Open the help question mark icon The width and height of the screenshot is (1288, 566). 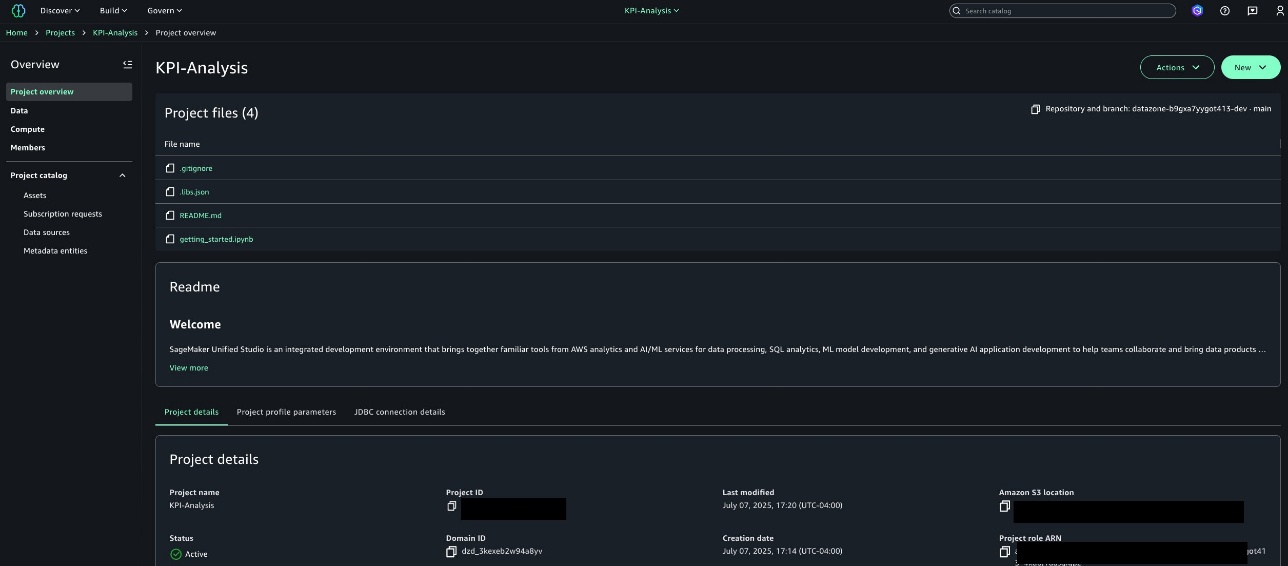(x=1225, y=10)
